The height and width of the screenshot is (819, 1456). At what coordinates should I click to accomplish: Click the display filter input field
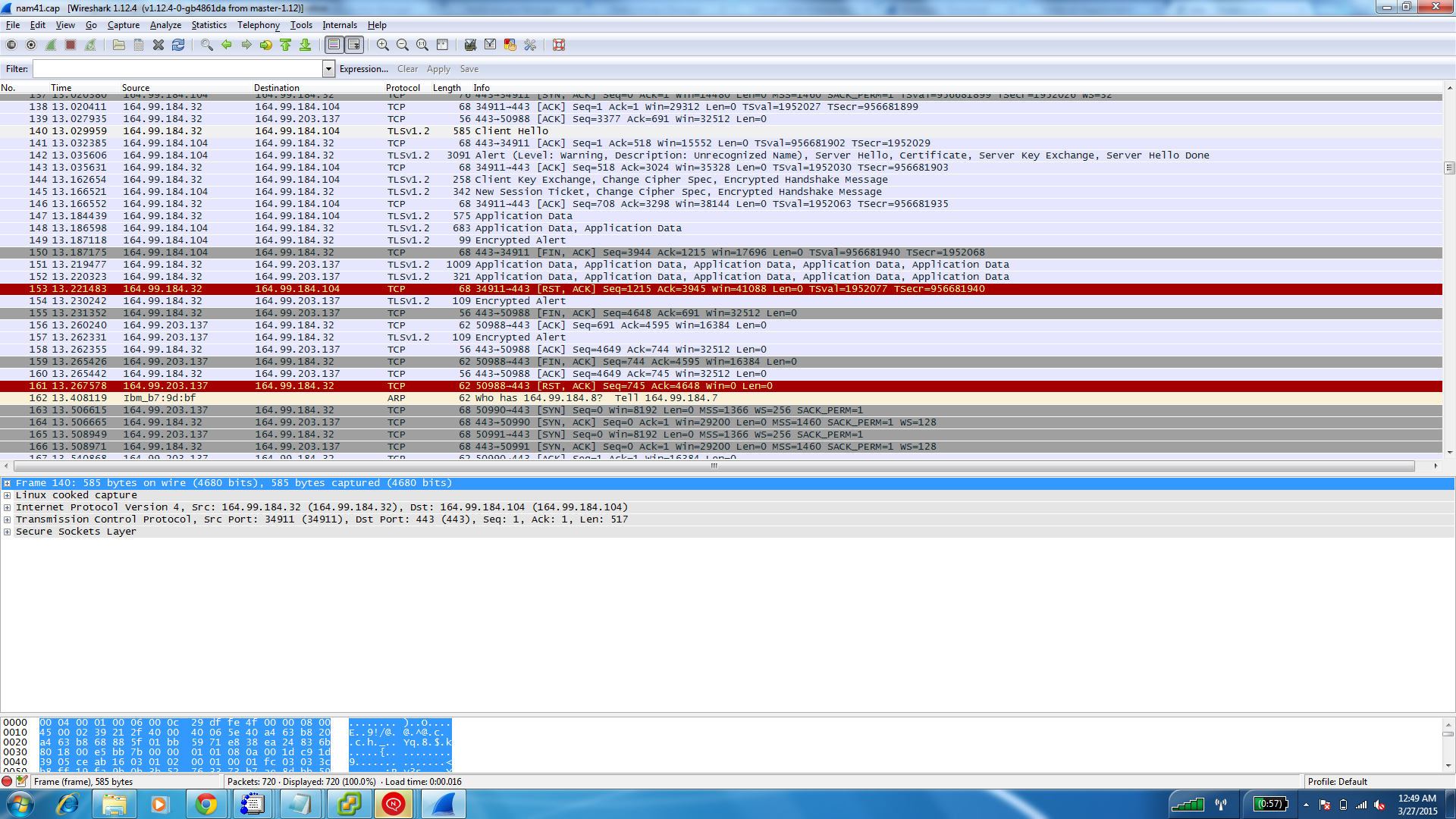[178, 69]
